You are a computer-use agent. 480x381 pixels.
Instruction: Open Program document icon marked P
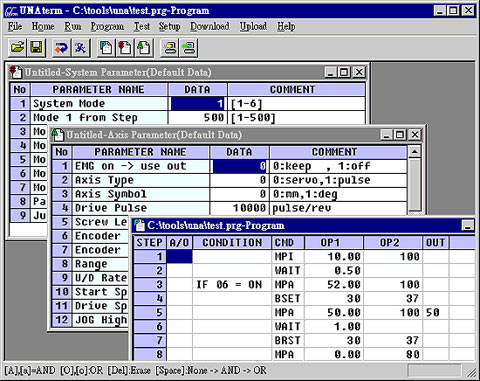[106, 47]
